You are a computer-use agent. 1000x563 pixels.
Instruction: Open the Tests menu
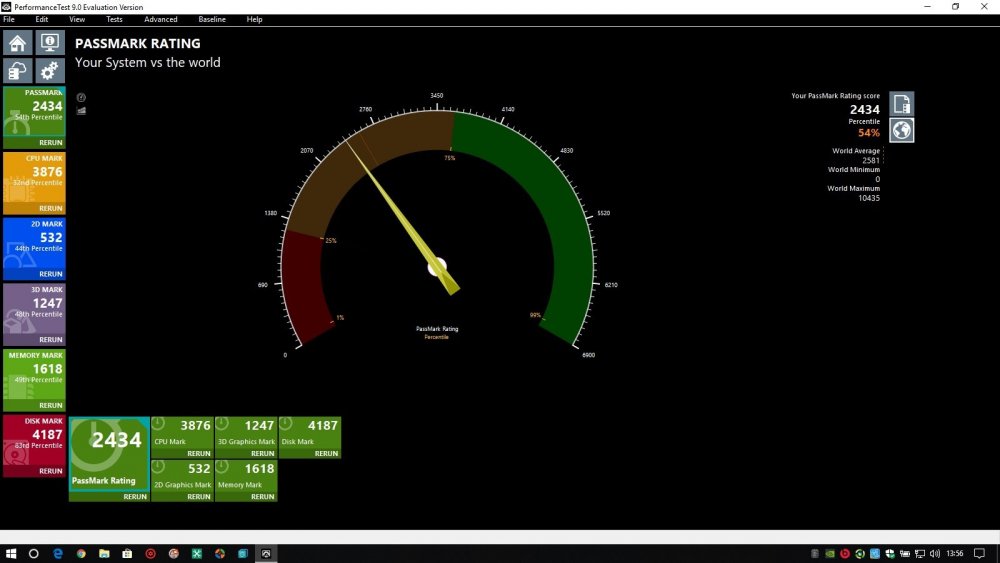click(x=114, y=20)
